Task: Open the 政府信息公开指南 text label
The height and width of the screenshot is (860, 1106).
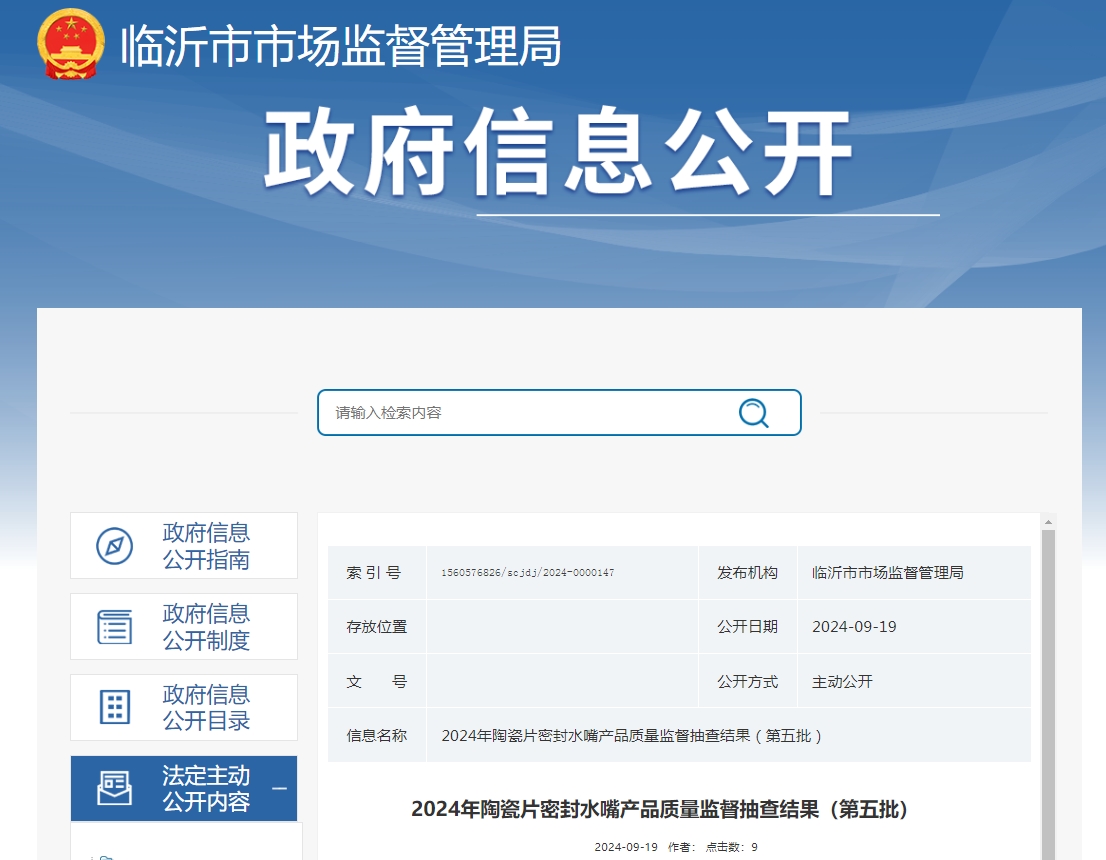Action: click(206, 546)
